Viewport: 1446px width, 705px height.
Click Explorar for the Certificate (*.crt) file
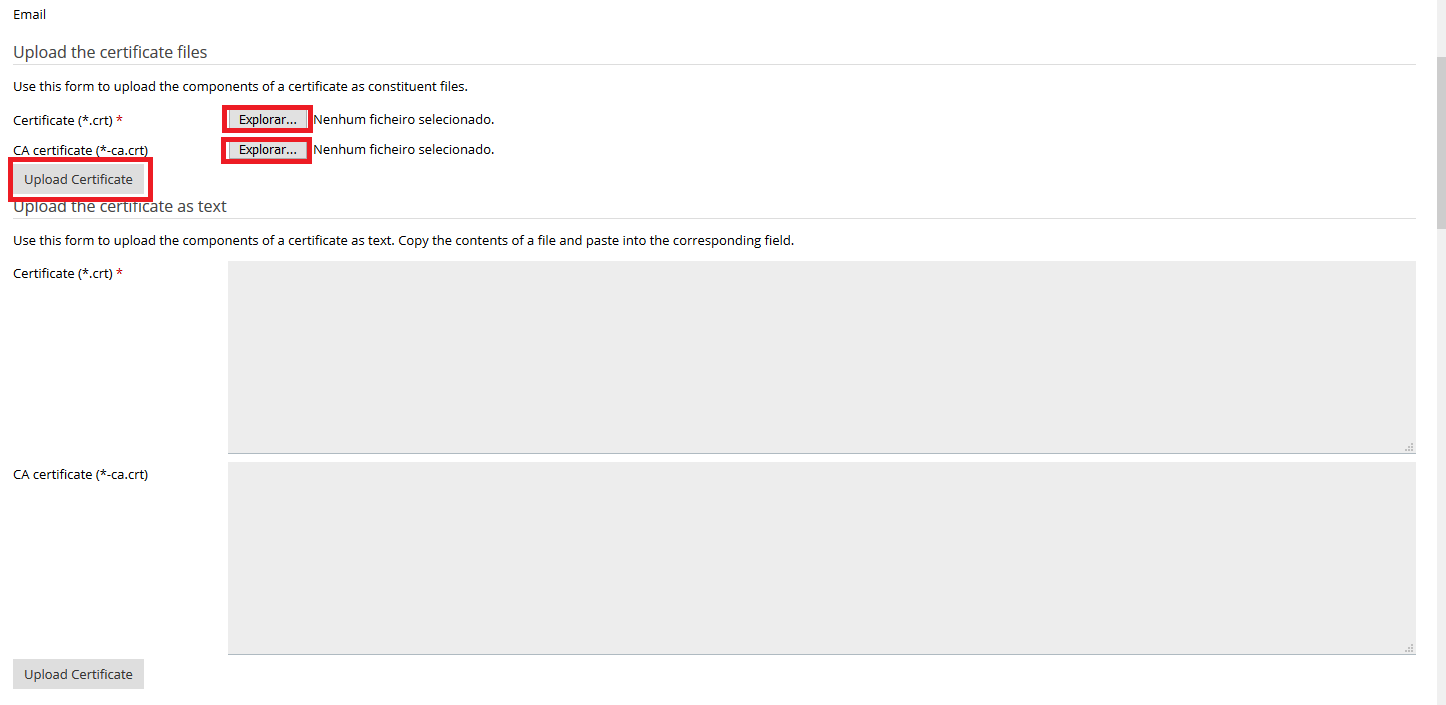pyautogui.click(x=267, y=119)
